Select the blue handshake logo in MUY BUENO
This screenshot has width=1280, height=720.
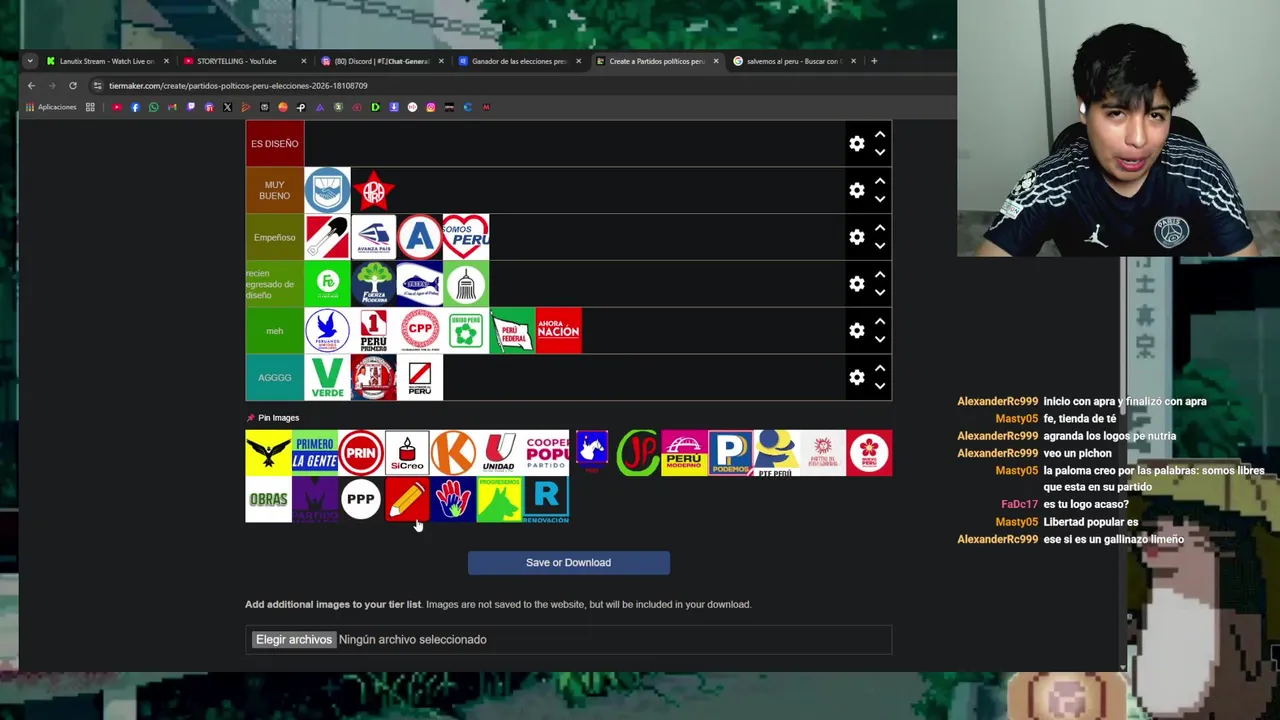327,190
